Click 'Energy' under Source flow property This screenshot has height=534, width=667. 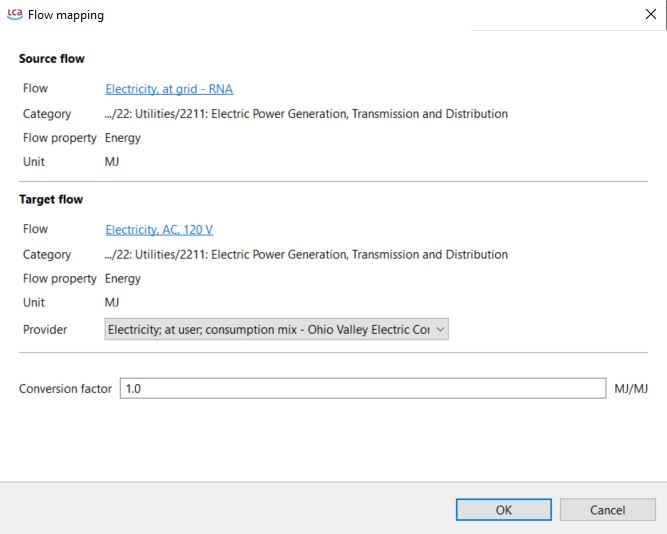click(x=123, y=138)
